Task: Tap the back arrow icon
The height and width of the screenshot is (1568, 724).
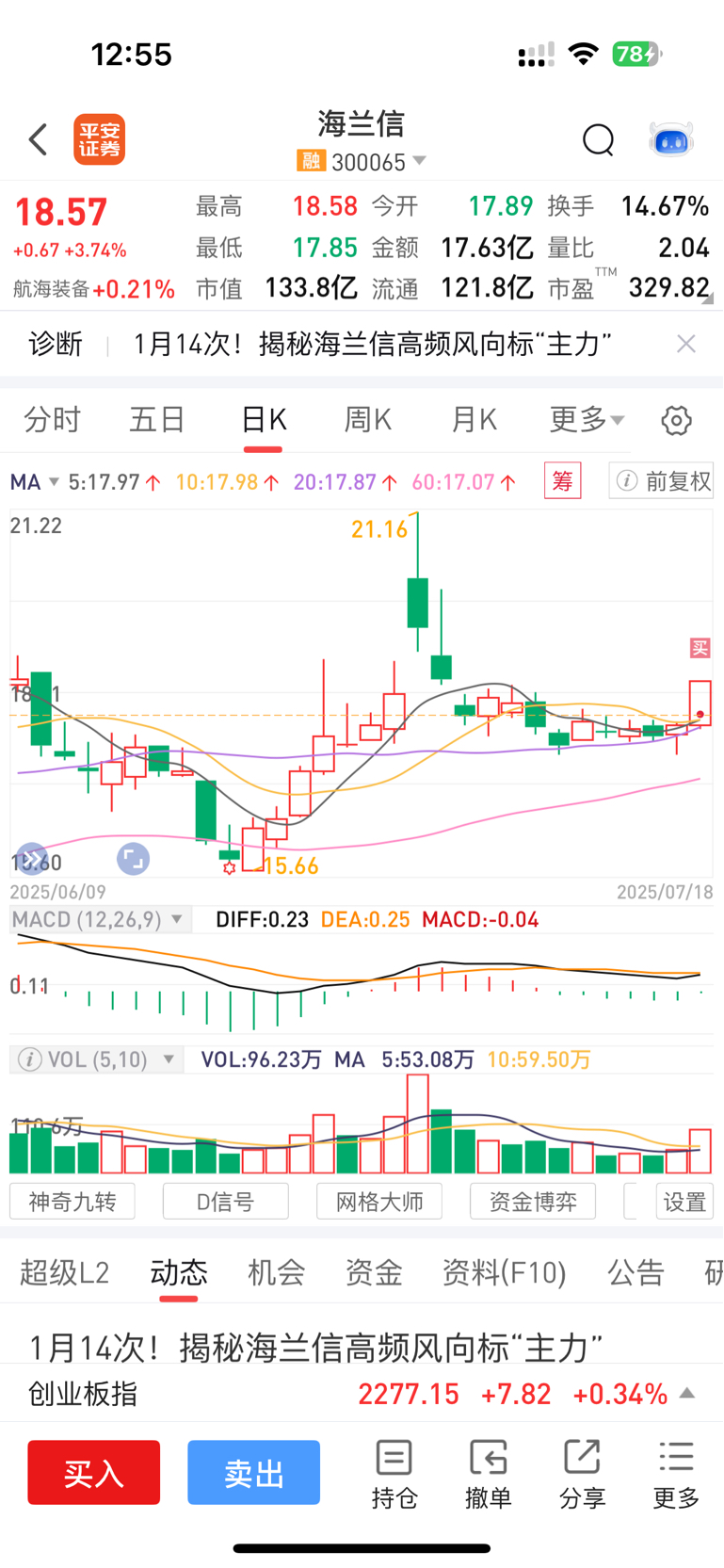Action: pyautogui.click(x=38, y=139)
